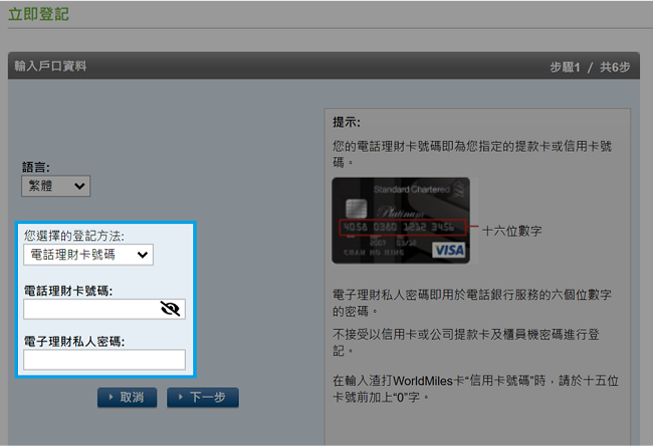Click the VISA logo on the card
The height and width of the screenshot is (446, 653).
(x=449, y=249)
